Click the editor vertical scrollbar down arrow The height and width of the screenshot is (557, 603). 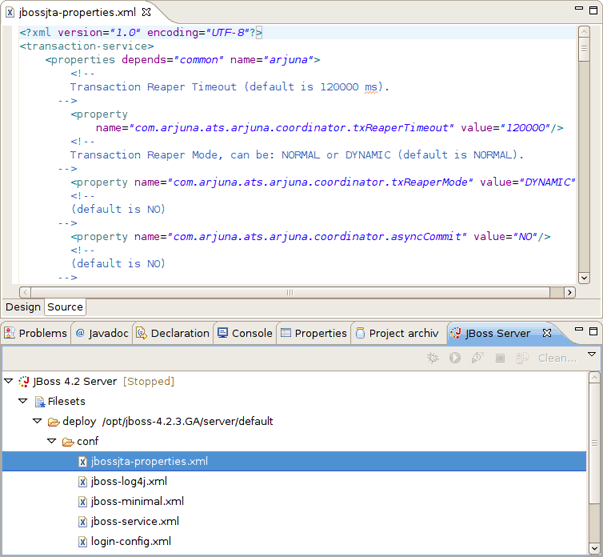pyautogui.click(x=584, y=278)
